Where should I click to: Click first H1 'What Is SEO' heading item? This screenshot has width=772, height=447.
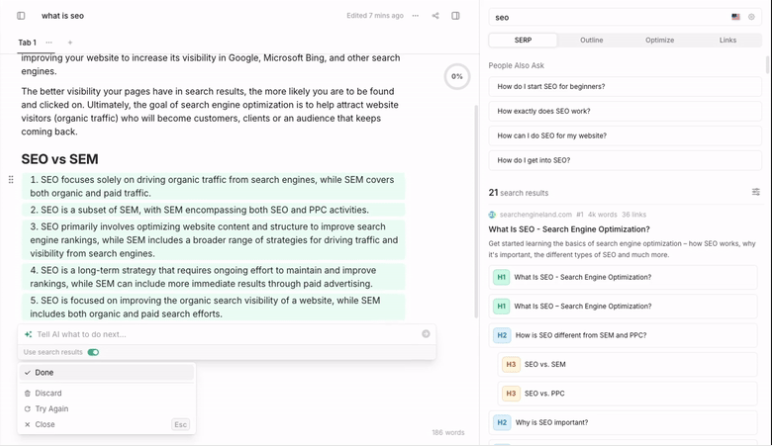[x=623, y=277]
